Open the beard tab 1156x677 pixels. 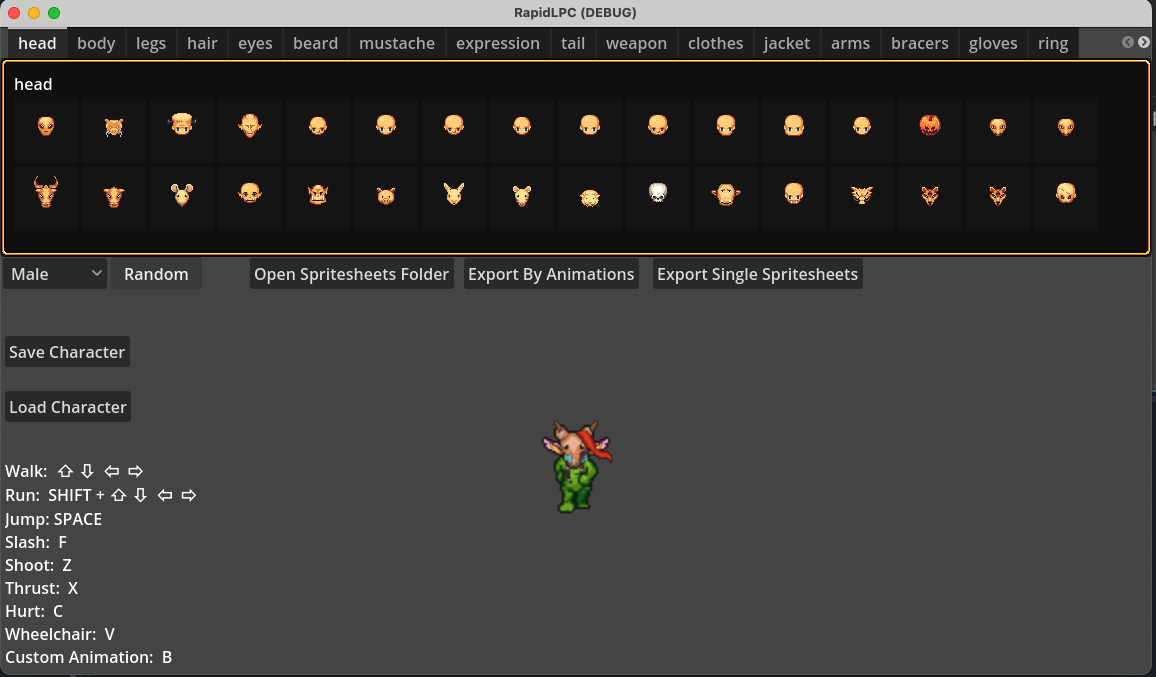coord(316,44)
